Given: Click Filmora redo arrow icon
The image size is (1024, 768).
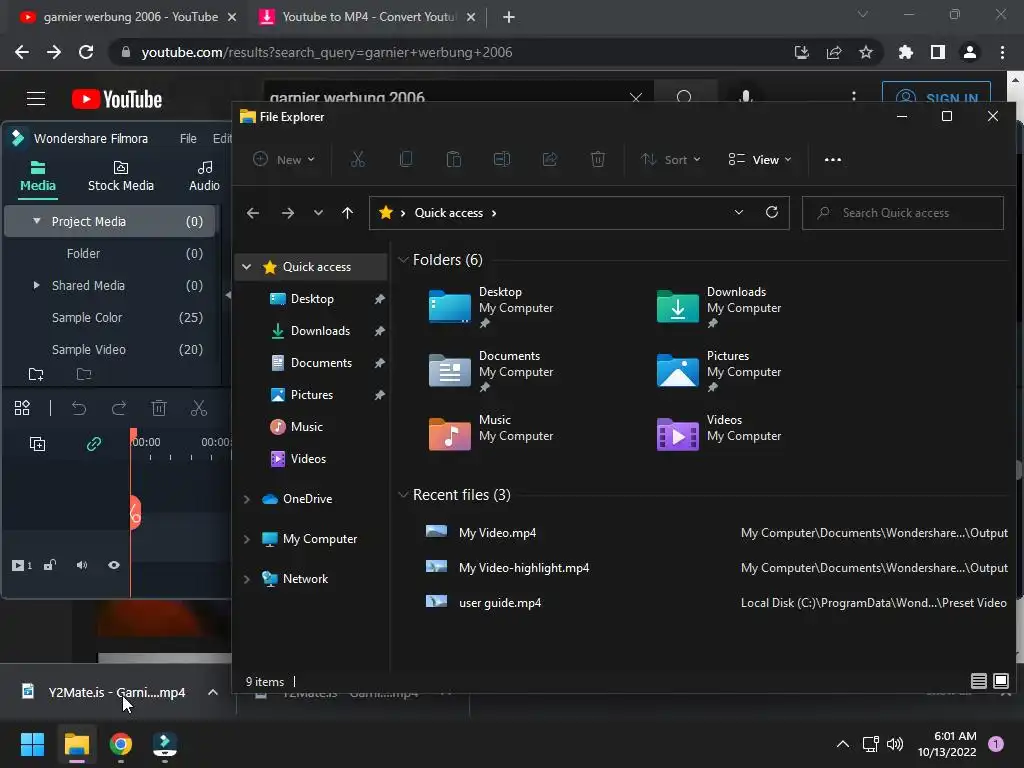Looking at the screenshot, I should (x=119, y=409).
